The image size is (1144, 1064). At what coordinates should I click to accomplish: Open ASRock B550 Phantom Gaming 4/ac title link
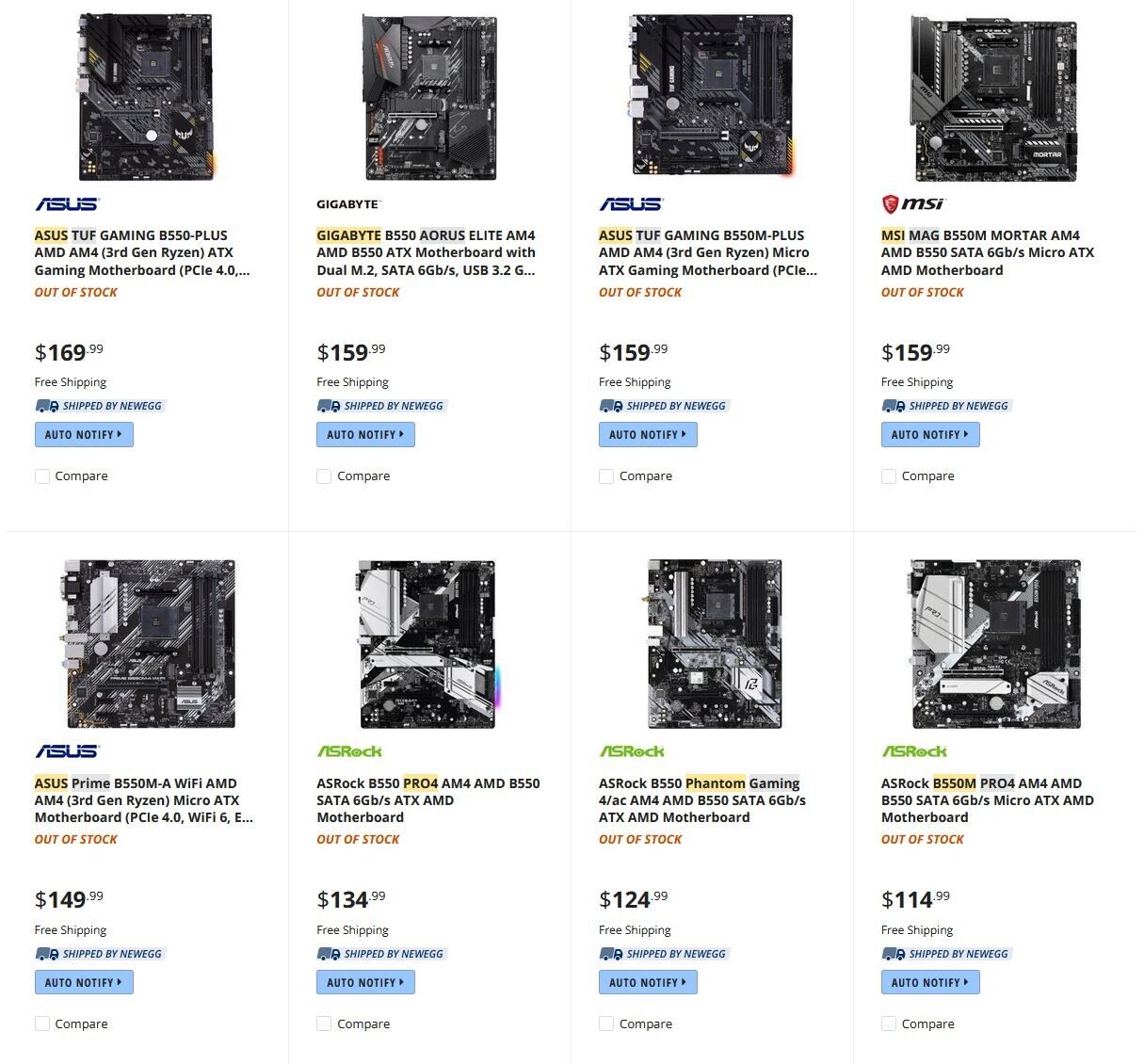(702, 800)
